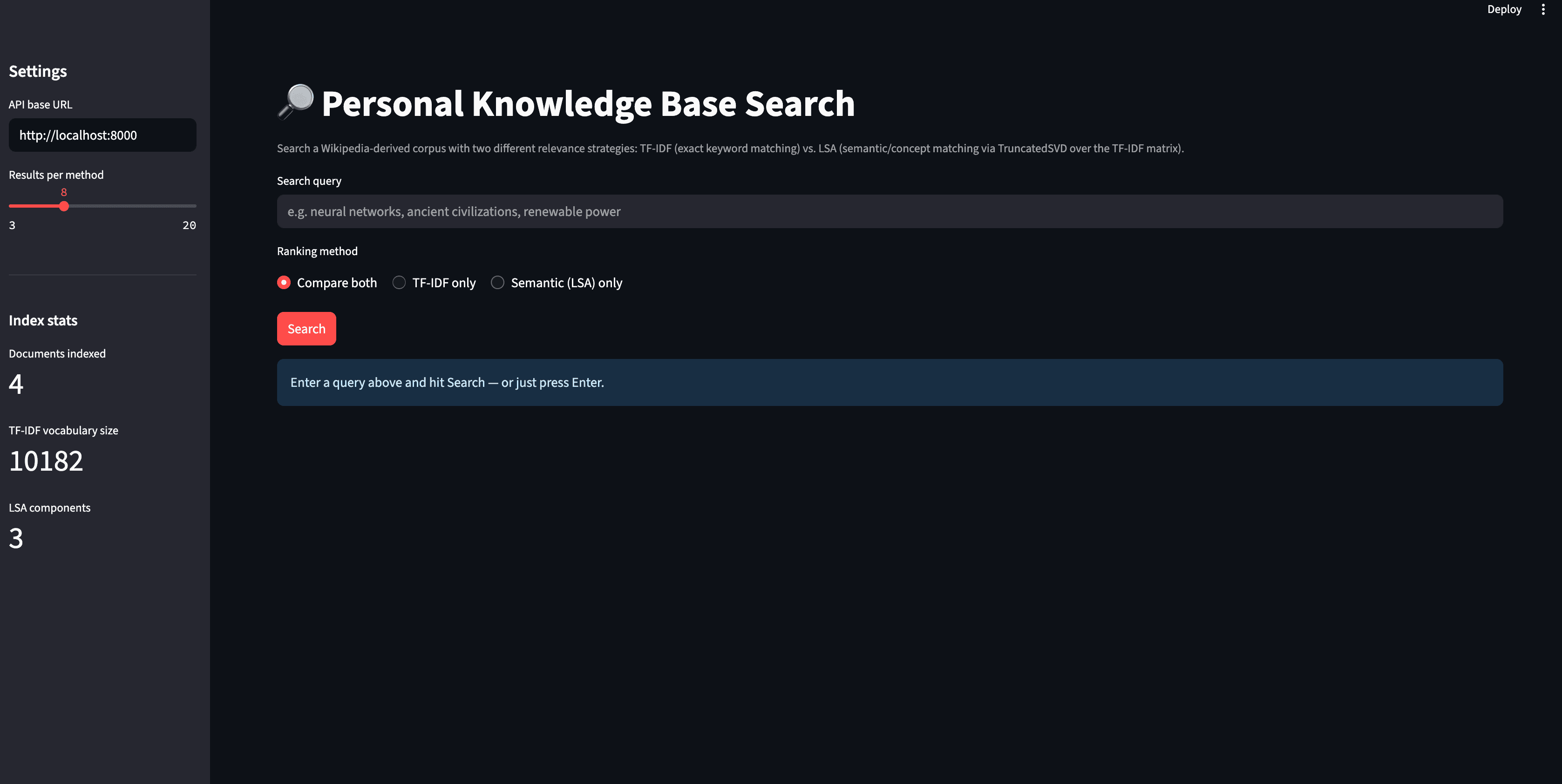Click the slider minimum label 3
The height and width of the screenshot is (784, 1562).
point(12,225)
